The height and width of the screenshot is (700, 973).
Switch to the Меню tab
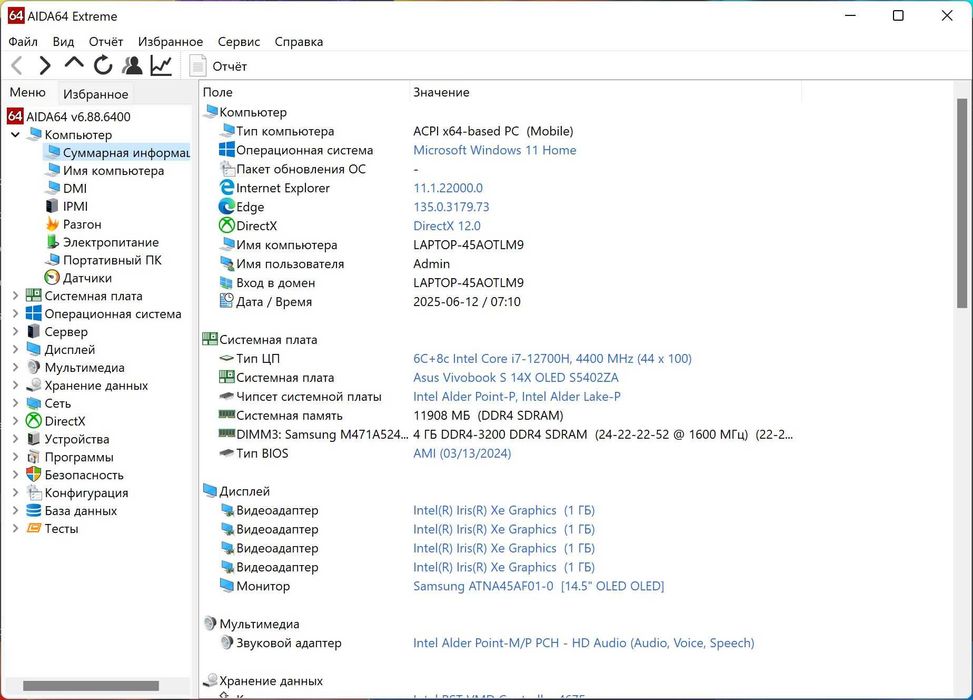tap(27, 92)
